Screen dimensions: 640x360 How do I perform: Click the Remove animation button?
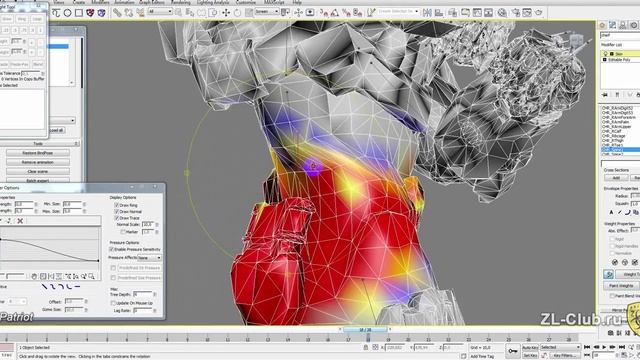point(38,162)
